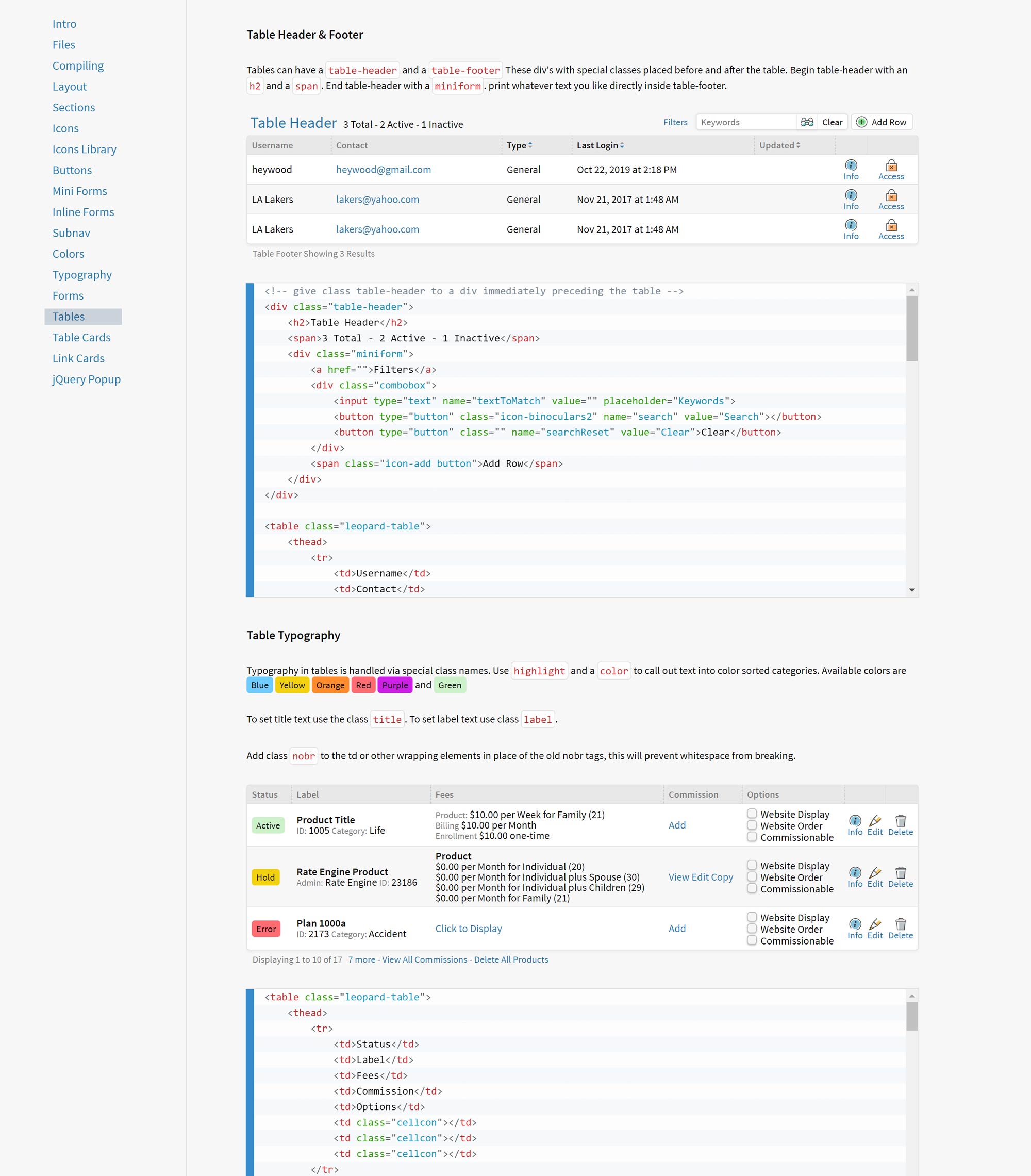Enable Commissionable for Rate Engine Product
The image size is (1031, 1176).
coord(752,888)
